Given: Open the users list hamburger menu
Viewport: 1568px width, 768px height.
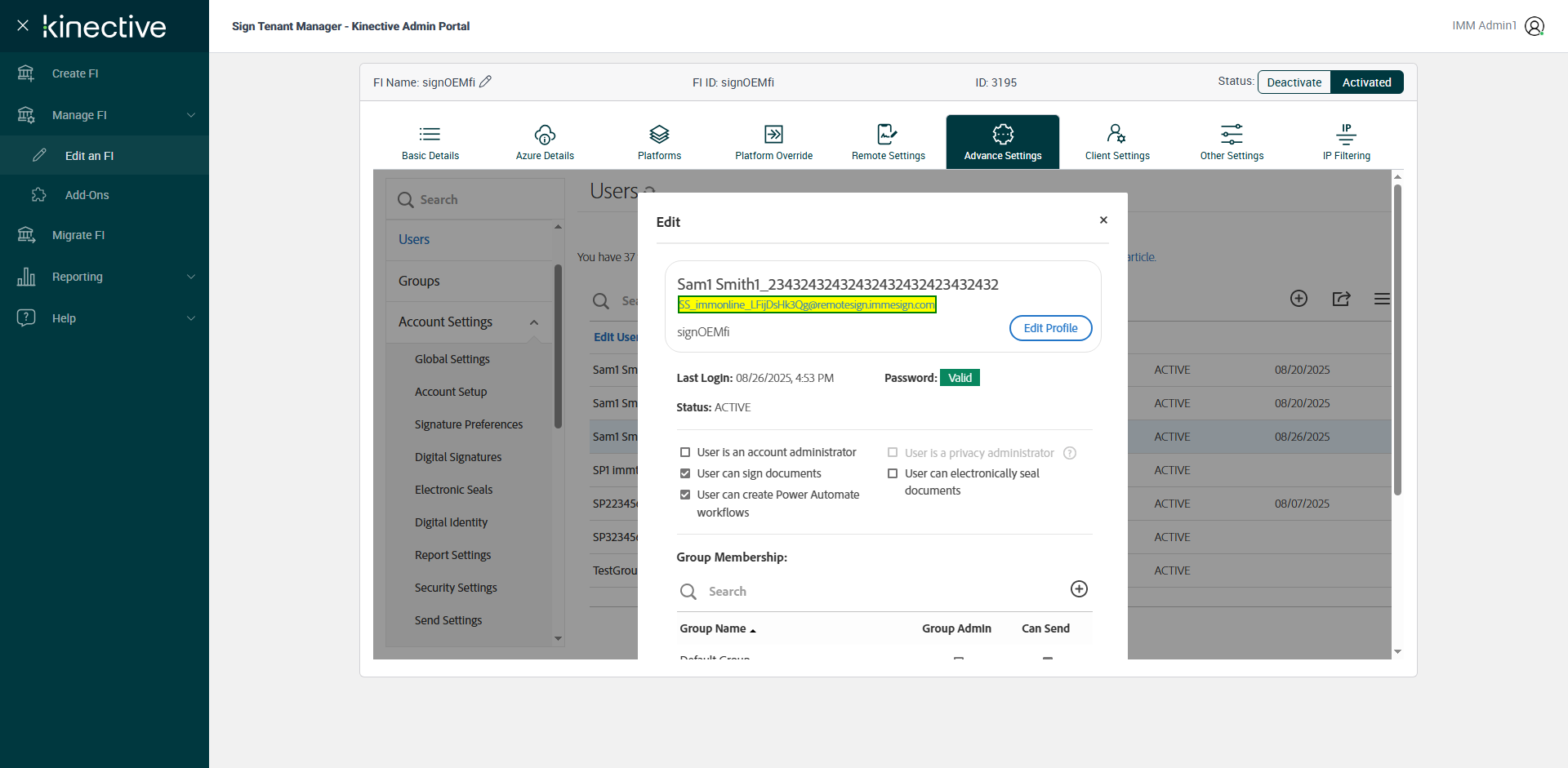Looking at the screenshot, I should 1382,299.
